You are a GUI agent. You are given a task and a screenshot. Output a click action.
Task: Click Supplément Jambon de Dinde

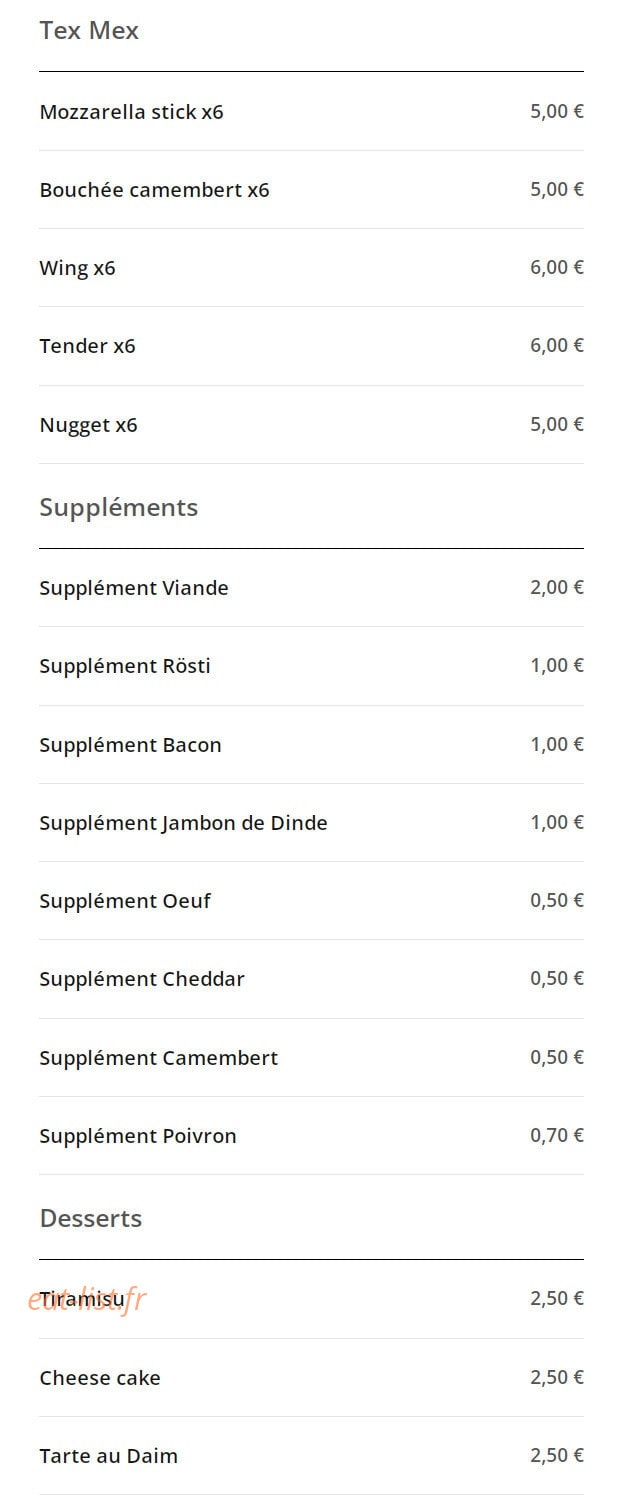[x=311, y=823]
